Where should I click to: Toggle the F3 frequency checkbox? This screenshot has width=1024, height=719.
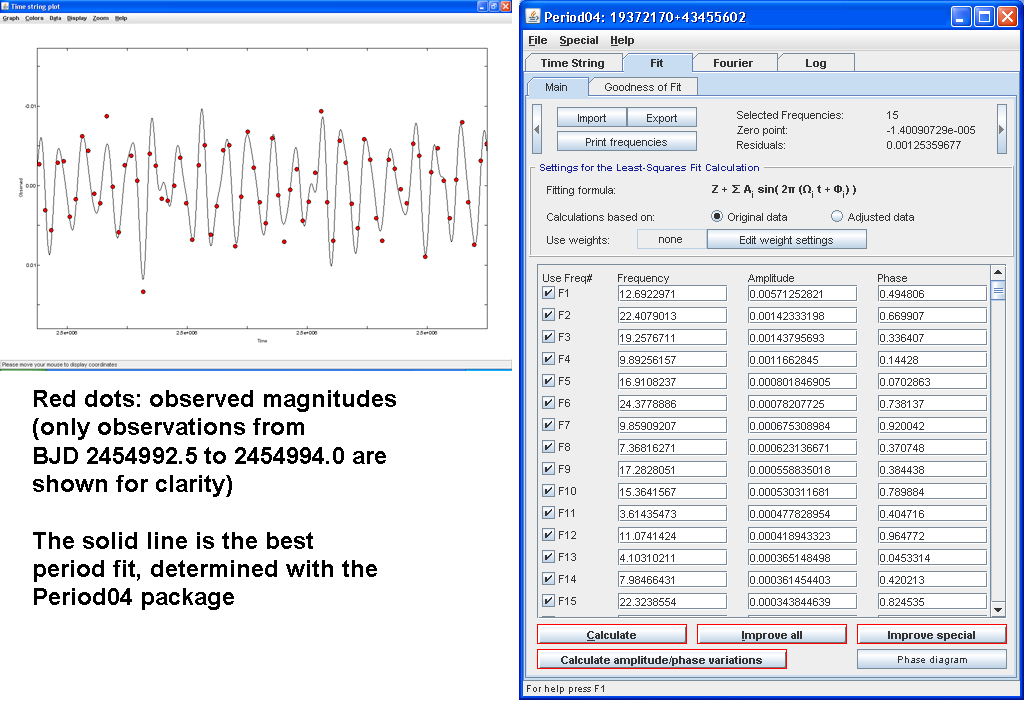point(549,337)
